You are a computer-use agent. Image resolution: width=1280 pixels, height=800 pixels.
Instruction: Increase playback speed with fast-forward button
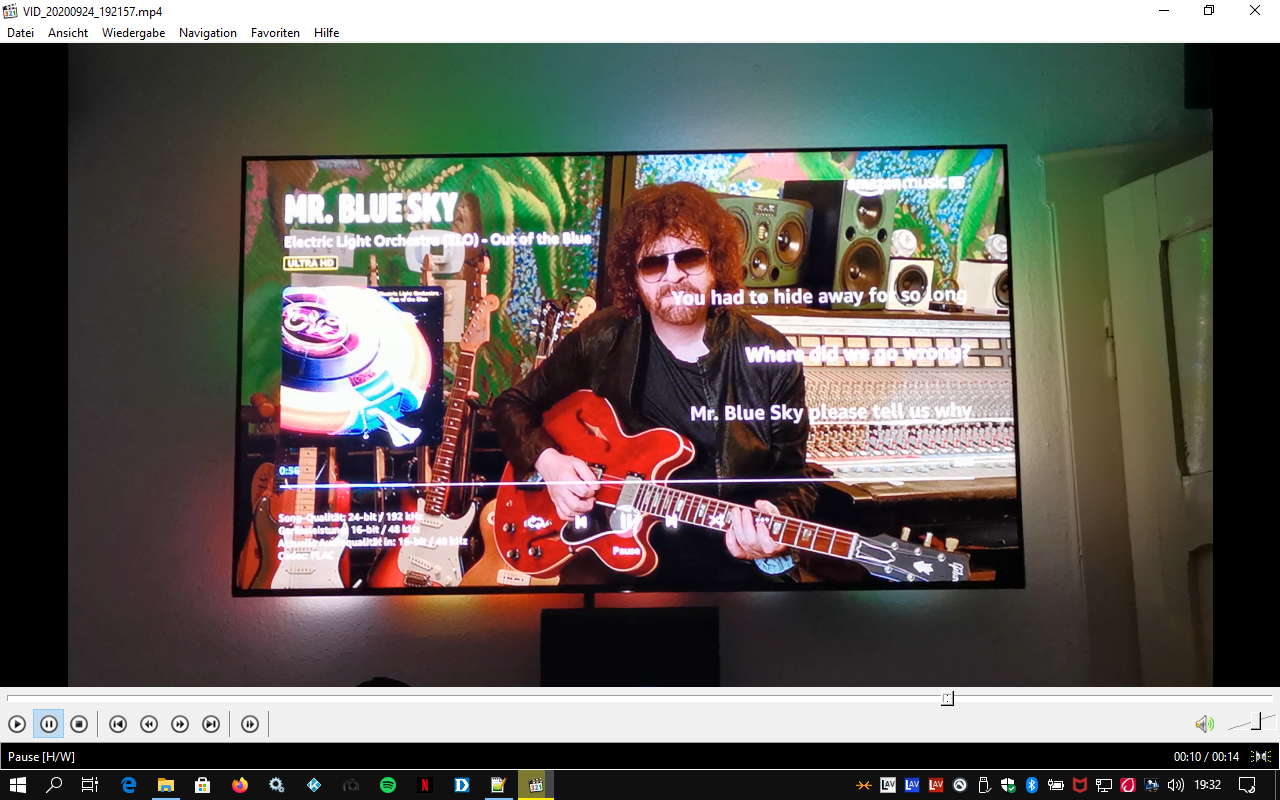click(x=180, y=724)
